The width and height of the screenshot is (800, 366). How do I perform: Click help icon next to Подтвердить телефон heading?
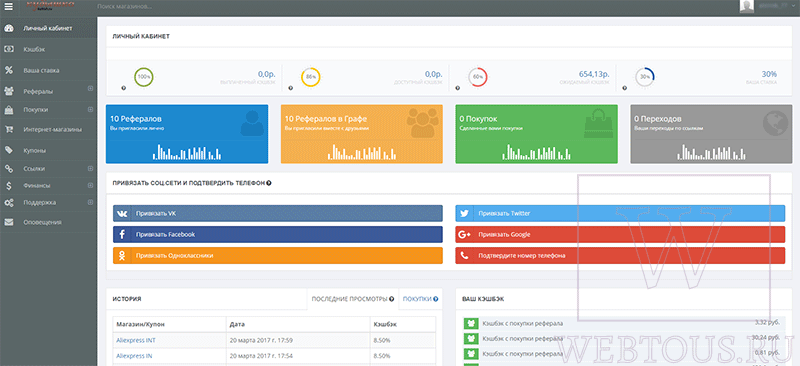[269, 183]
